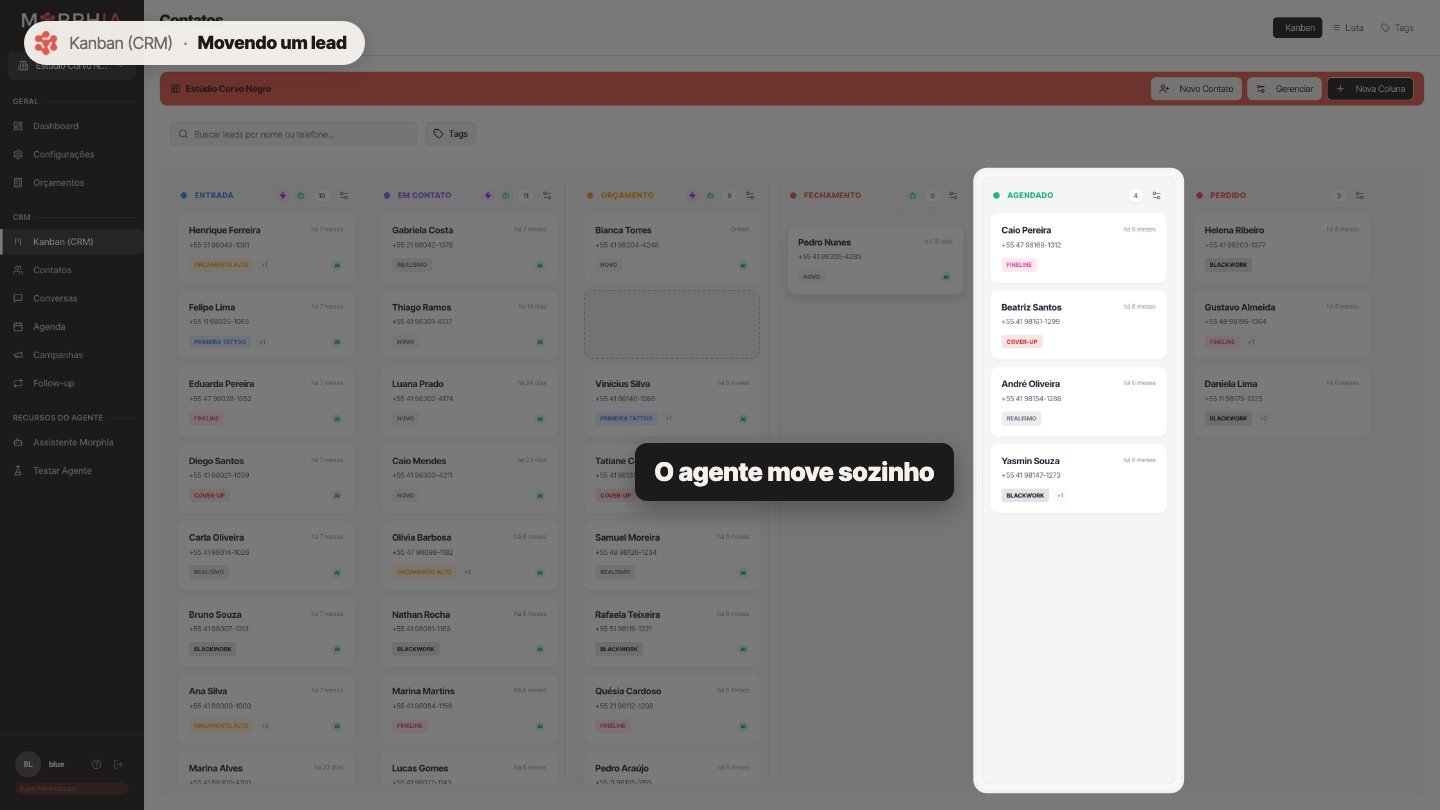The width and height of the screenshot is (1440, 810).
Task: Open Beatriz Santos lead card
Action: point(1079,325)
